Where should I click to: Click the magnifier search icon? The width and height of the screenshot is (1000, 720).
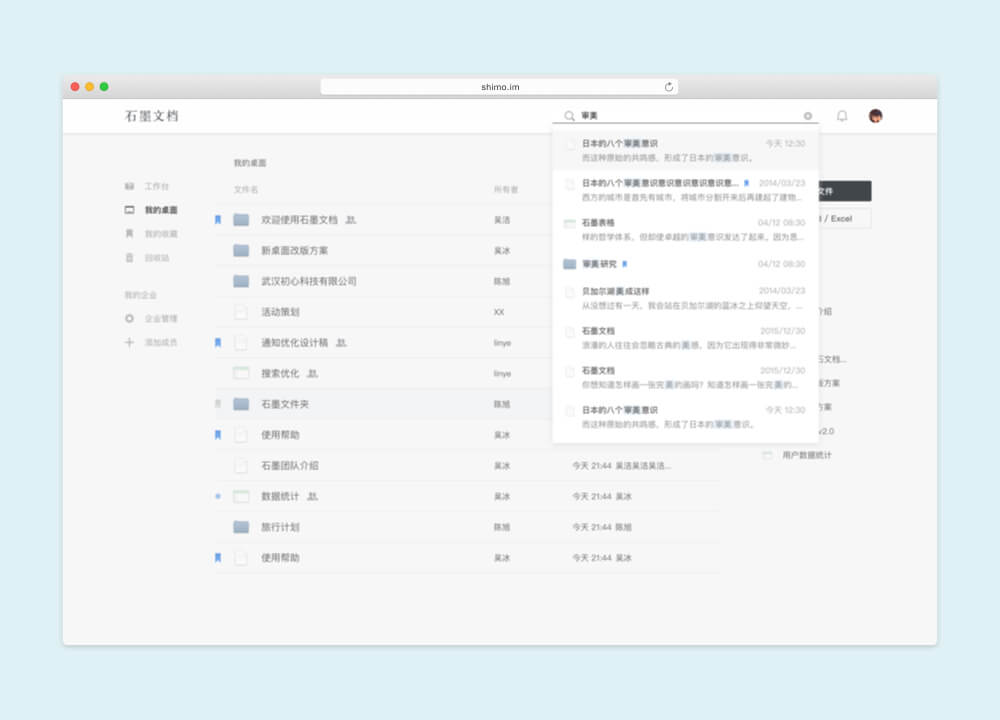(569, 116)
